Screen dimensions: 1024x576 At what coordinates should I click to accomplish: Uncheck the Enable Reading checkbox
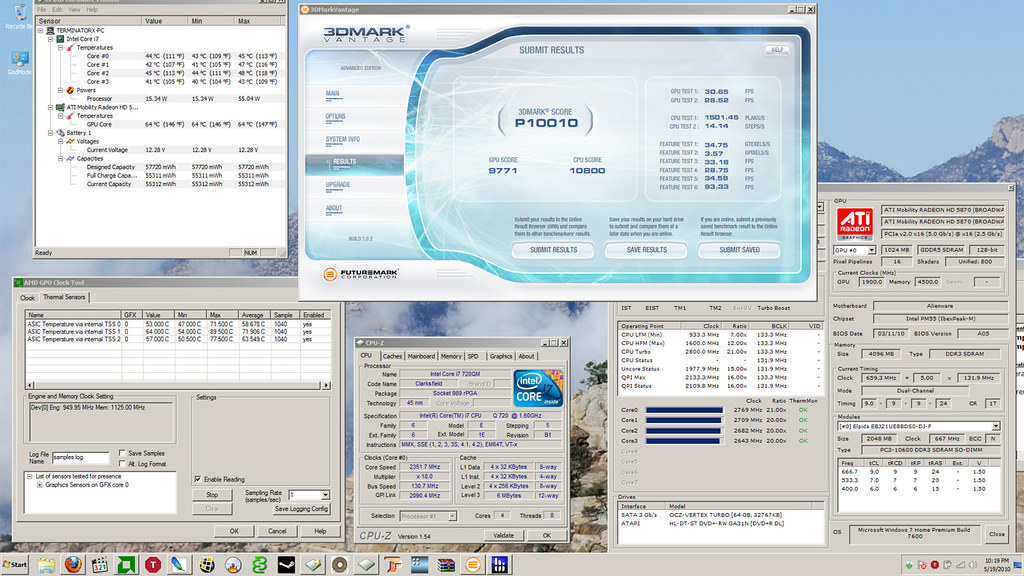point(198,479)
